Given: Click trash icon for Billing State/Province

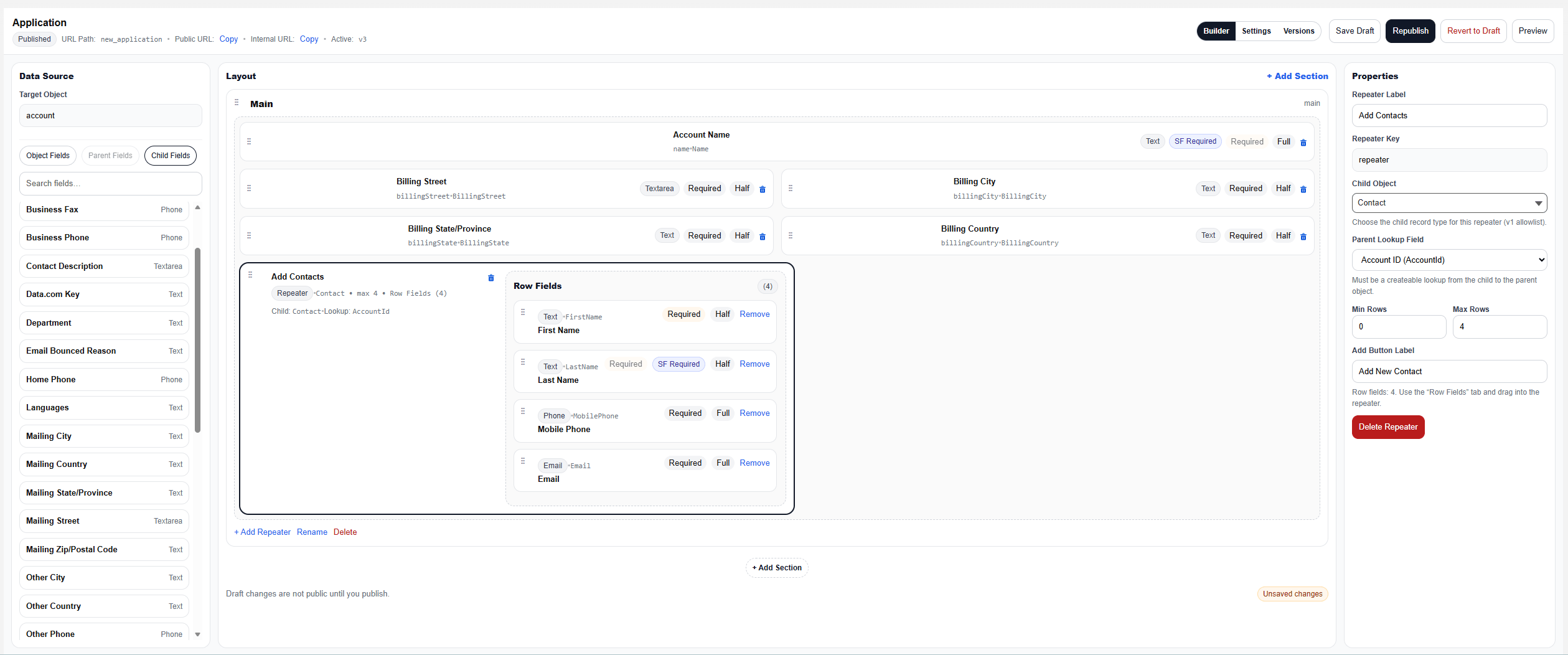Looking at the screenshot, I should click(762, 237).
